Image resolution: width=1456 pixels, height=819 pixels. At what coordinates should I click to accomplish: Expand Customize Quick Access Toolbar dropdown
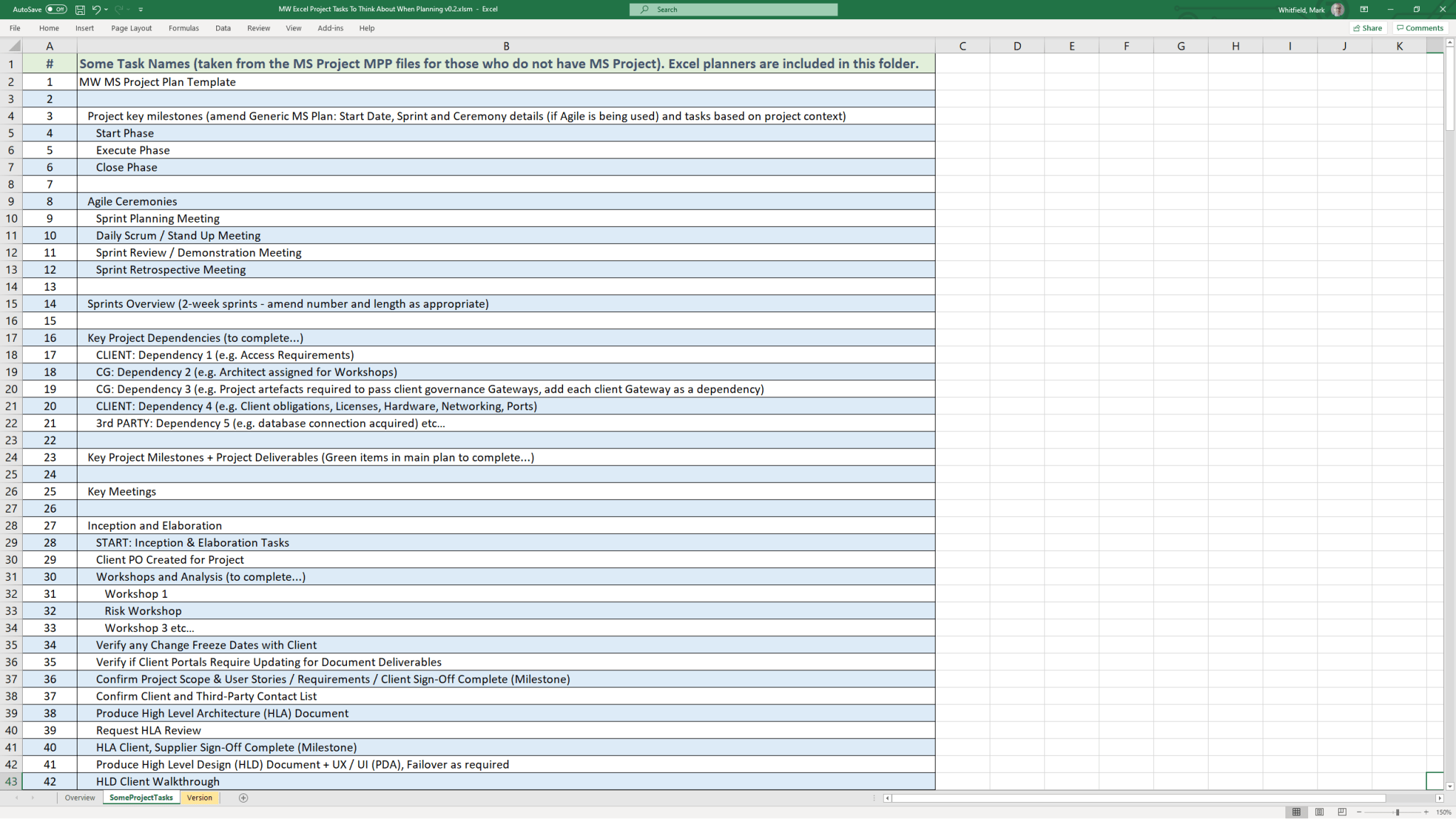[141, 9]
